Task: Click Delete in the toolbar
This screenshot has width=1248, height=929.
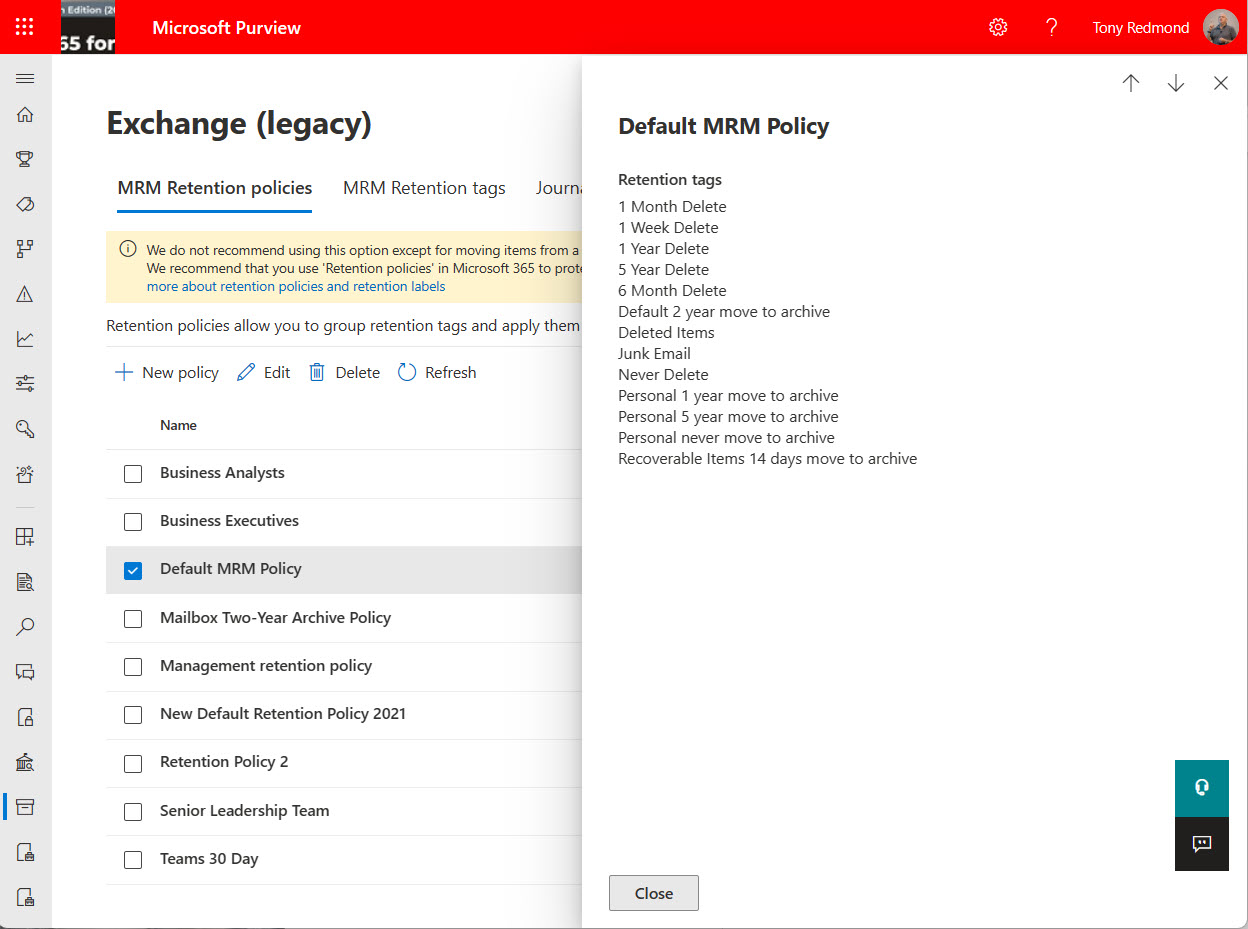Action: click(345, 373)
